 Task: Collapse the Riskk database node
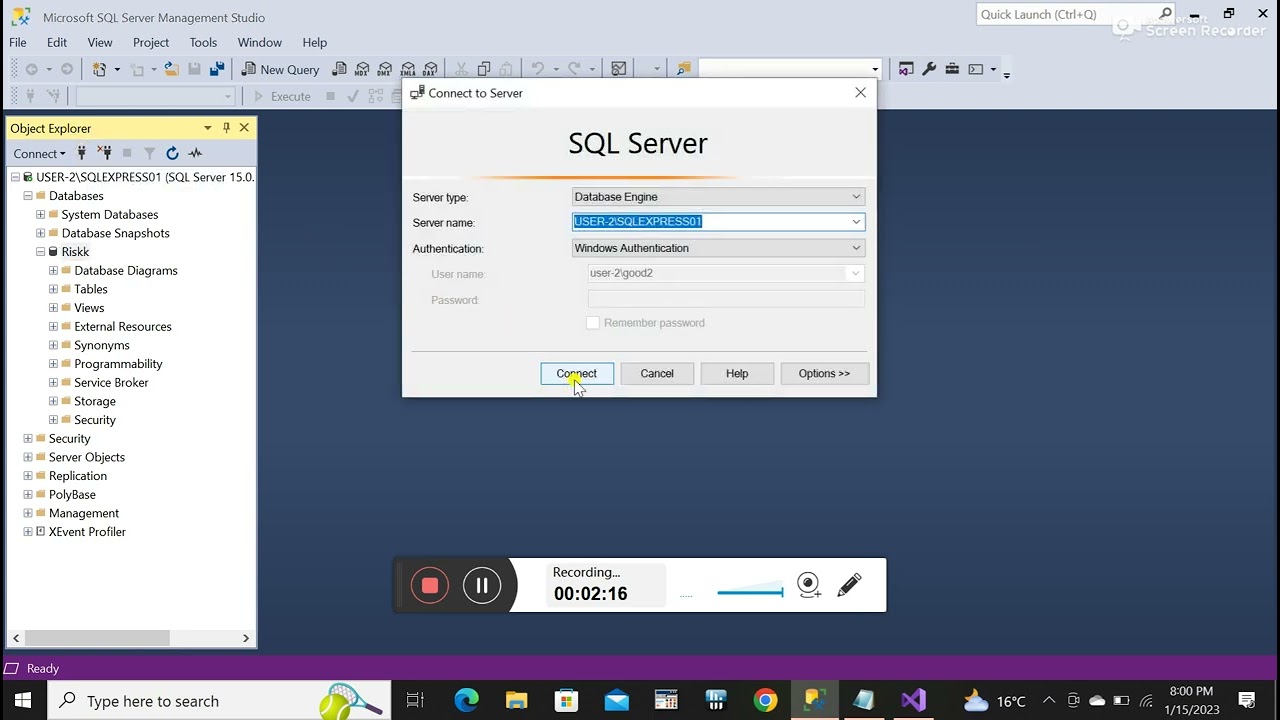(41, 252)
